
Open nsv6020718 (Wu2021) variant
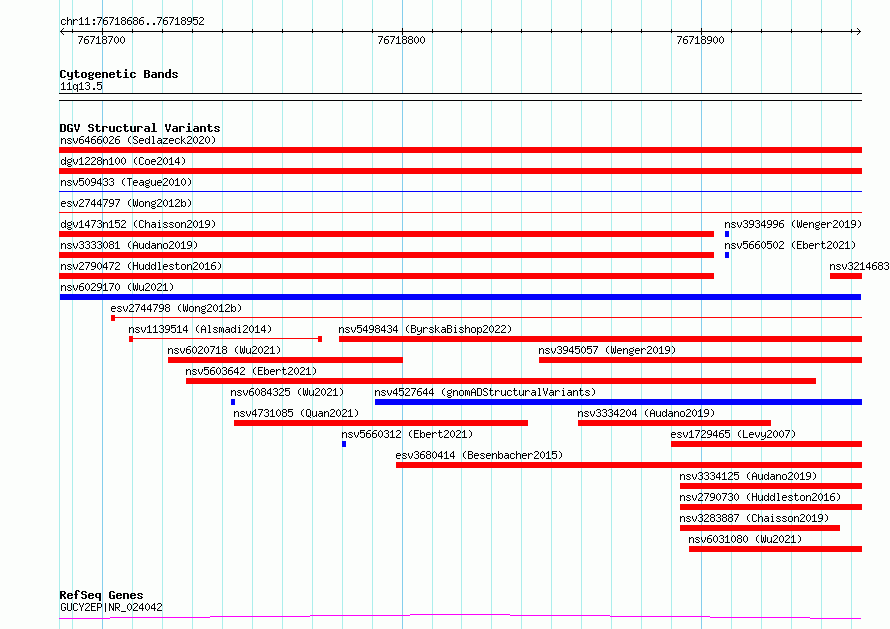pos(224,350)
